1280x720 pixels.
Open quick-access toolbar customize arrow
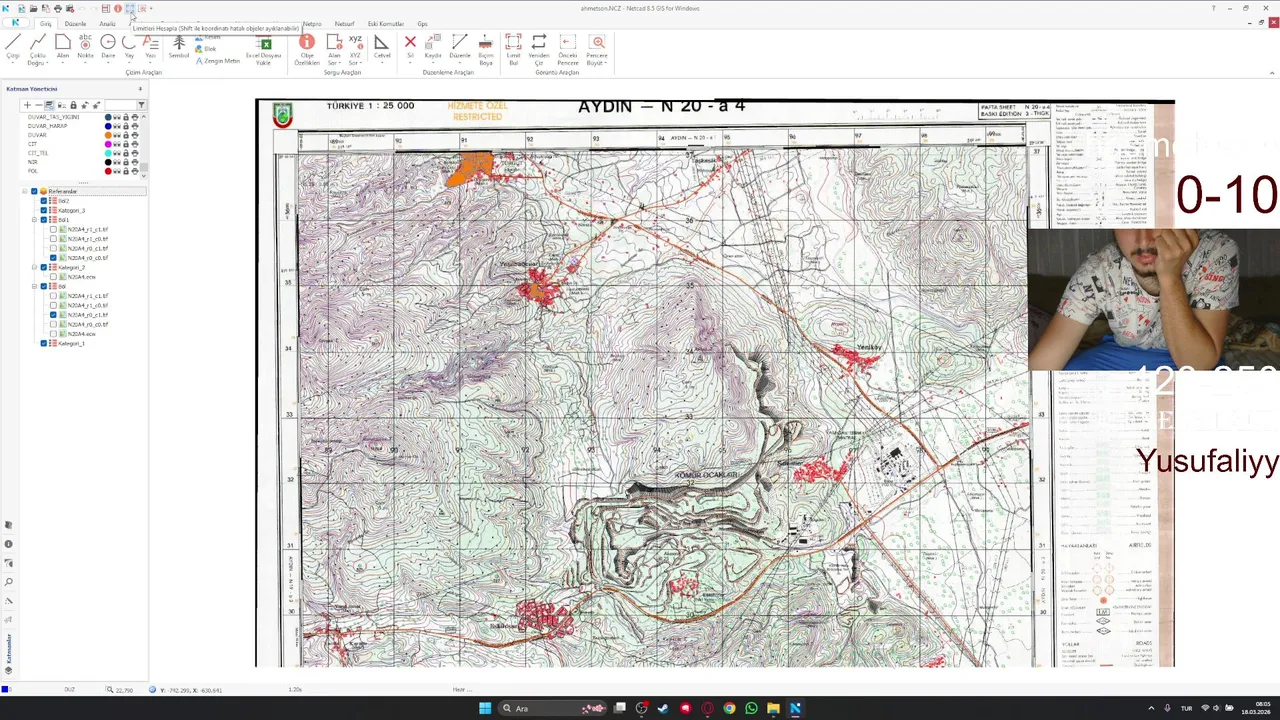151,9
